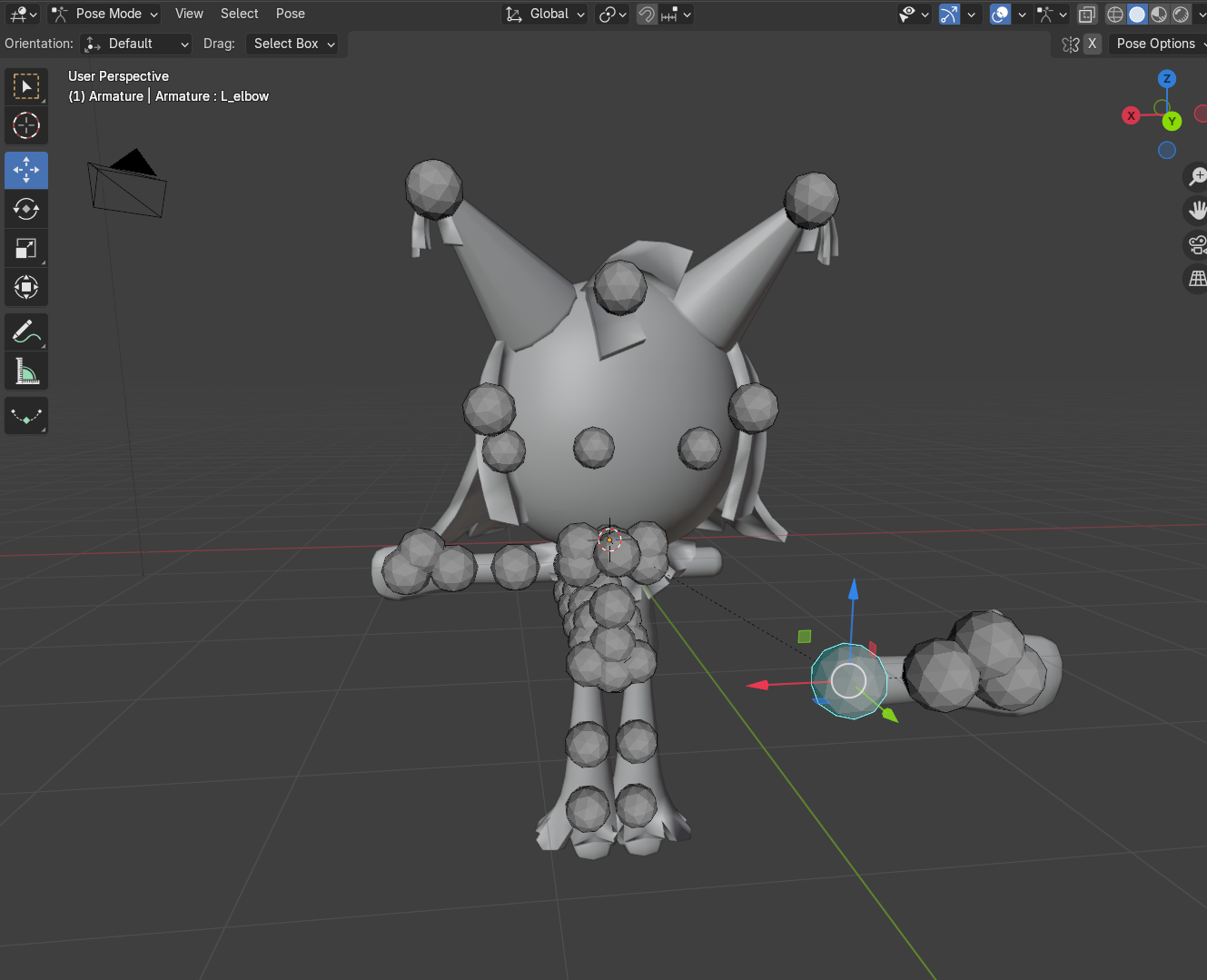Image resolution: width=1207 pixels, height=980 pixels.
Task: Click the bone sphere on top of head
Action: coord(620,287)
